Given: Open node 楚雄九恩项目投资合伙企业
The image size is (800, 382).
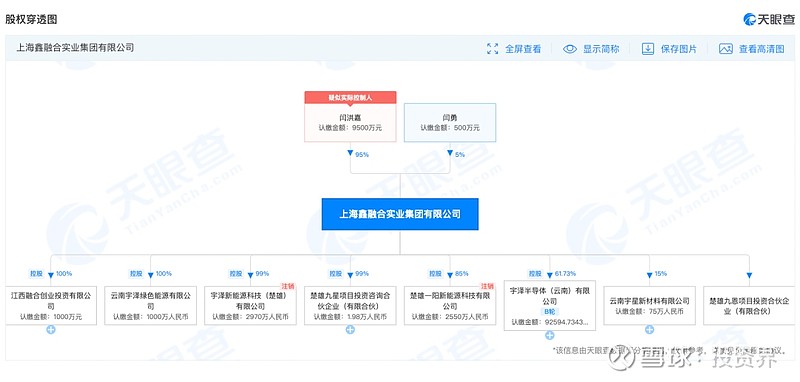Looking at the screenshot, I should [x=748, y=305].
